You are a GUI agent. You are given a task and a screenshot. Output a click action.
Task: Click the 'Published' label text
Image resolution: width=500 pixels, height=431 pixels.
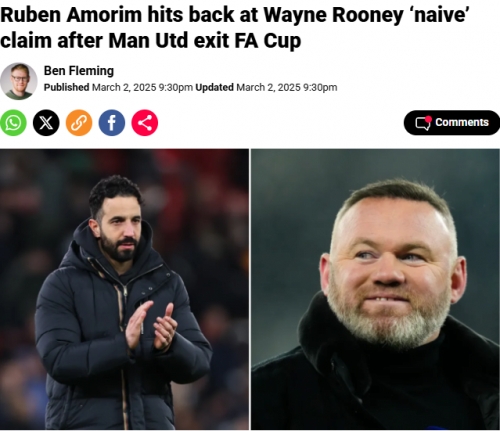click(66, 87)
